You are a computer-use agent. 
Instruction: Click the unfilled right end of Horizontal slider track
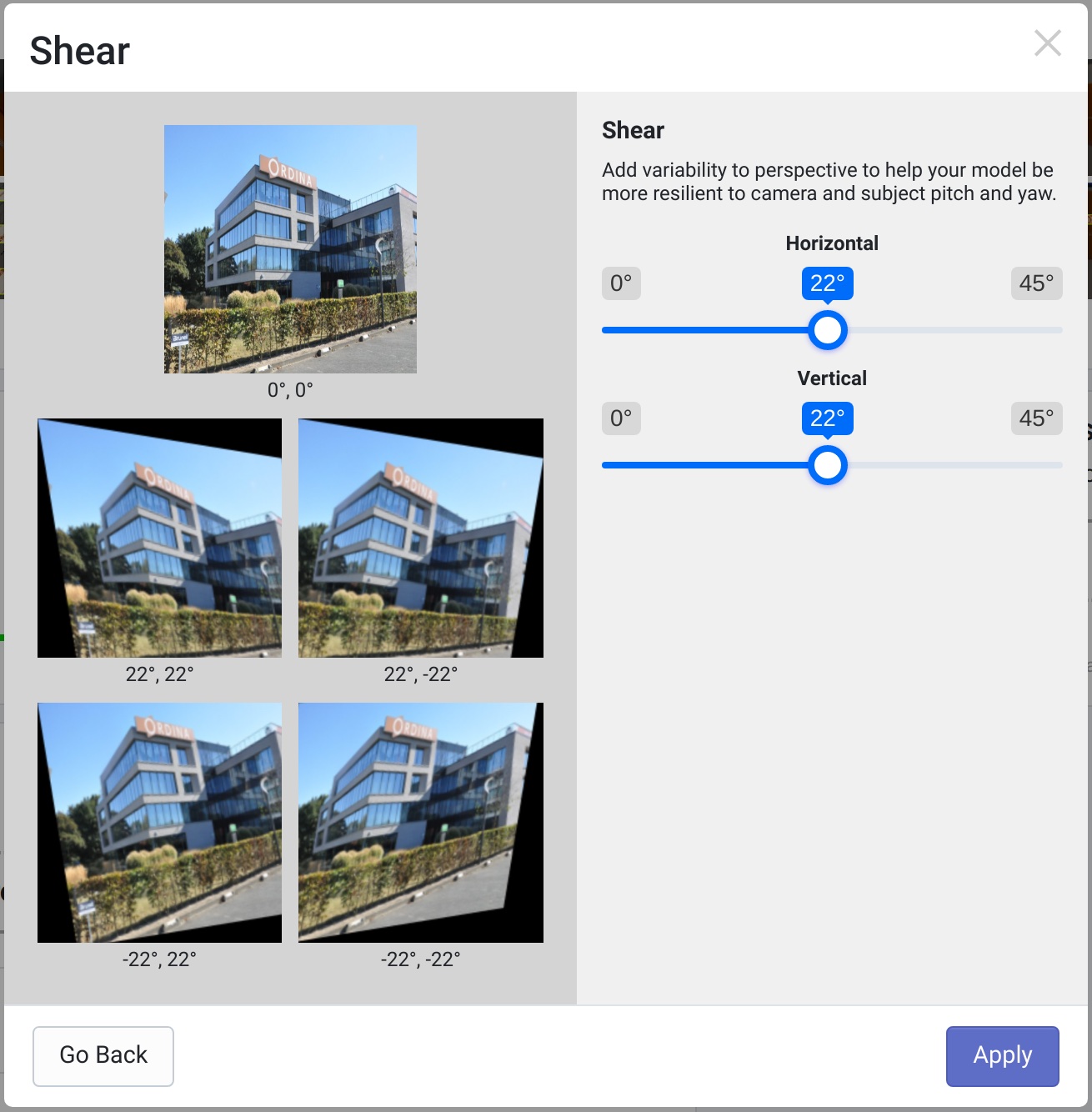click(955, 330)
